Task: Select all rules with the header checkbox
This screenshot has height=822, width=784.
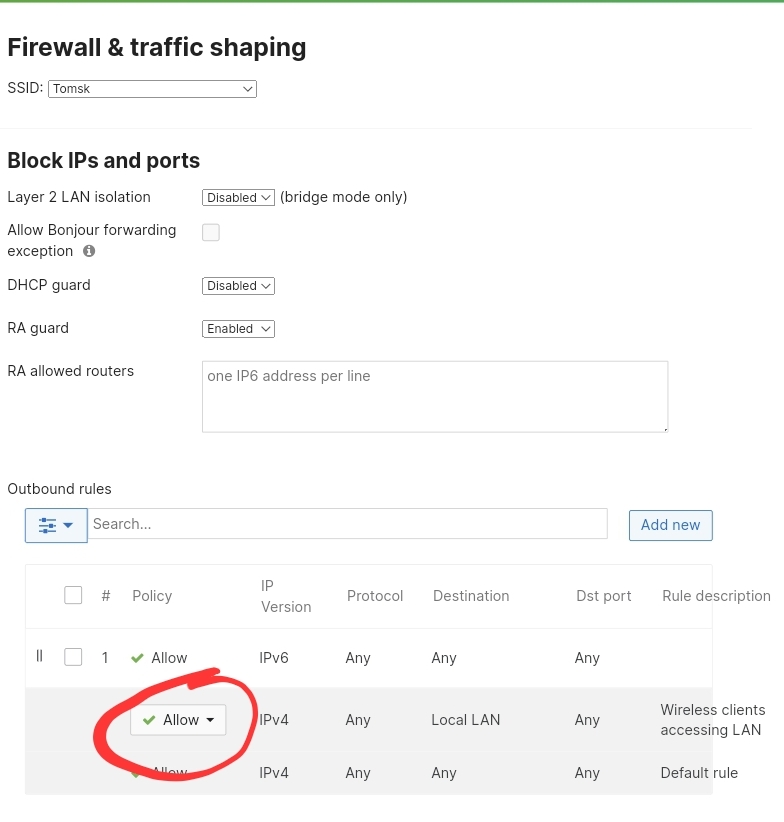Action: 73,594
